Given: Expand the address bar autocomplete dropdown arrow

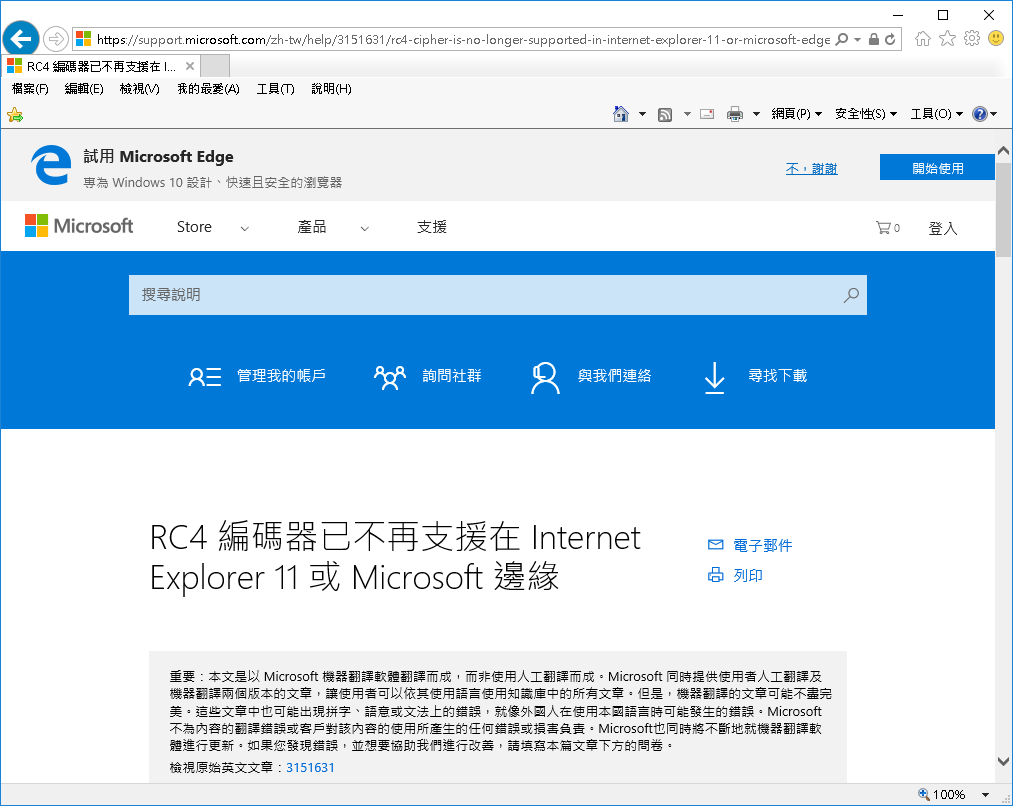Looking at the screenshot, I should [x=857, y=39].
